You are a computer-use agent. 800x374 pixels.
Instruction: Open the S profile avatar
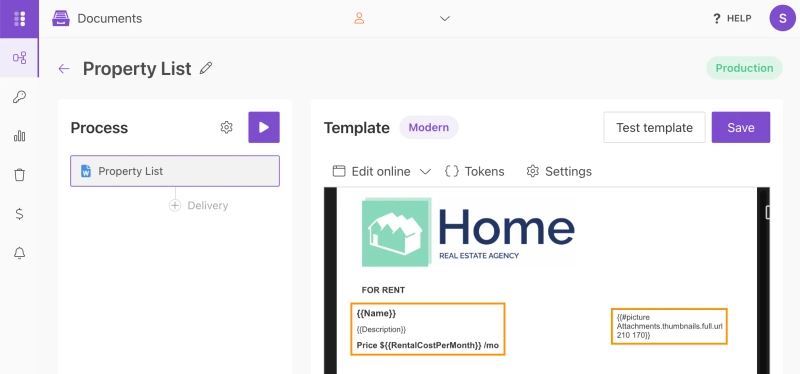tap(783, 18)
